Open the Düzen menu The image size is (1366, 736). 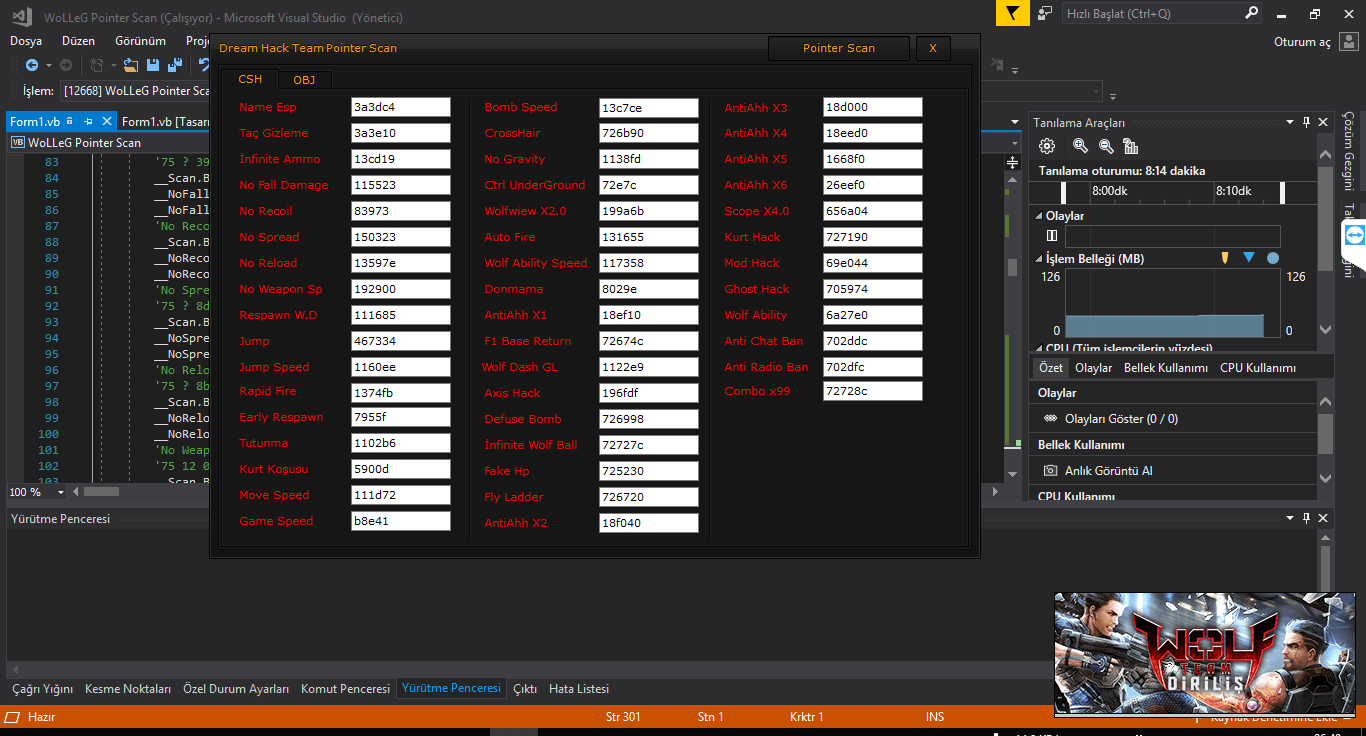[78, 41]
